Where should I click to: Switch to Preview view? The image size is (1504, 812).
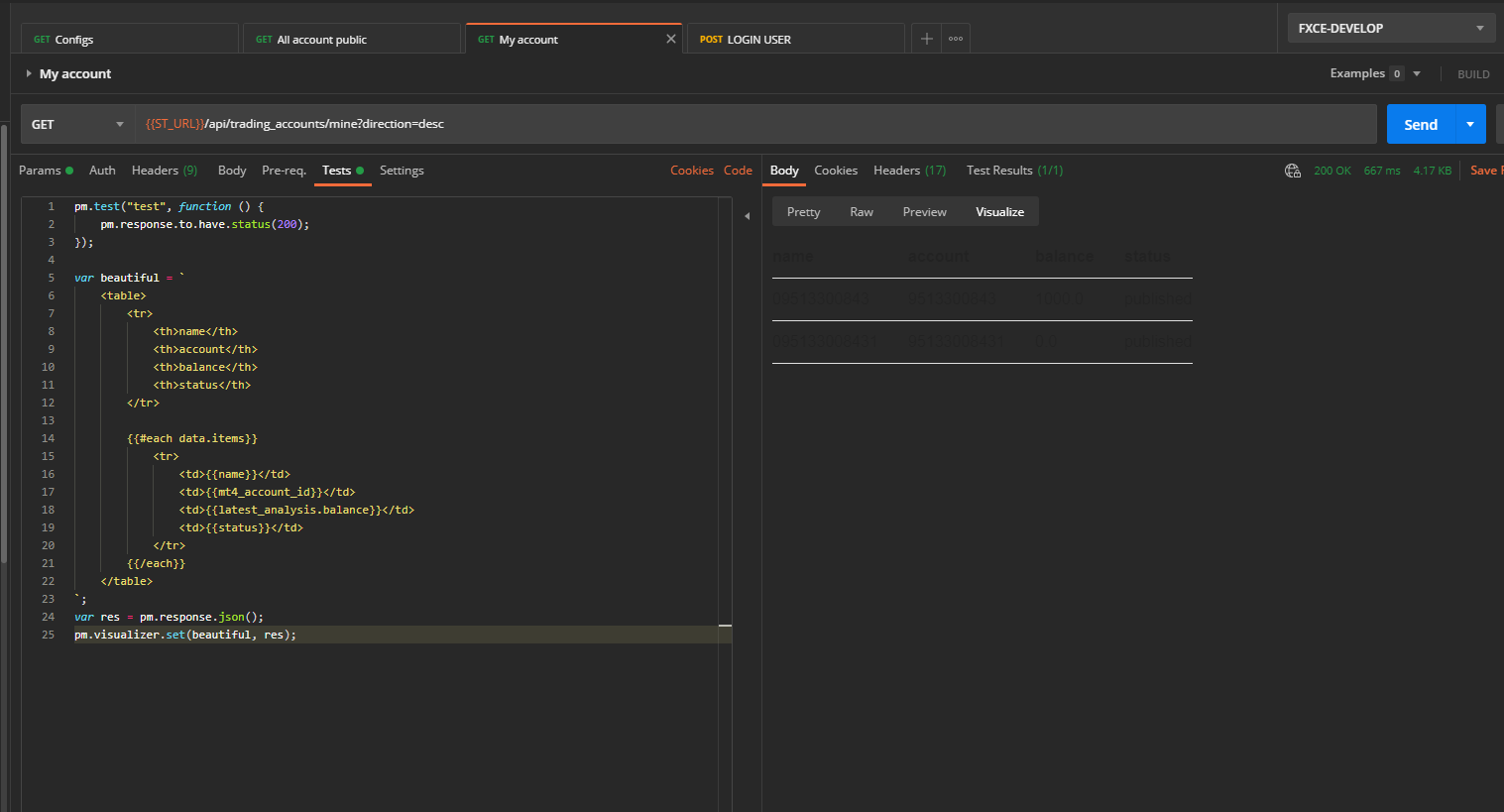924,212
